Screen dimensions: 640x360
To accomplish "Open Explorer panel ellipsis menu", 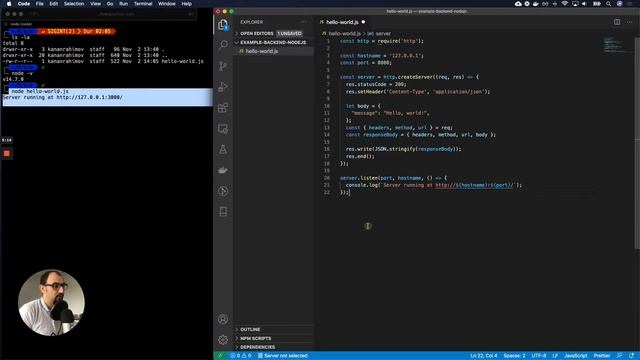I will [303, 22].
